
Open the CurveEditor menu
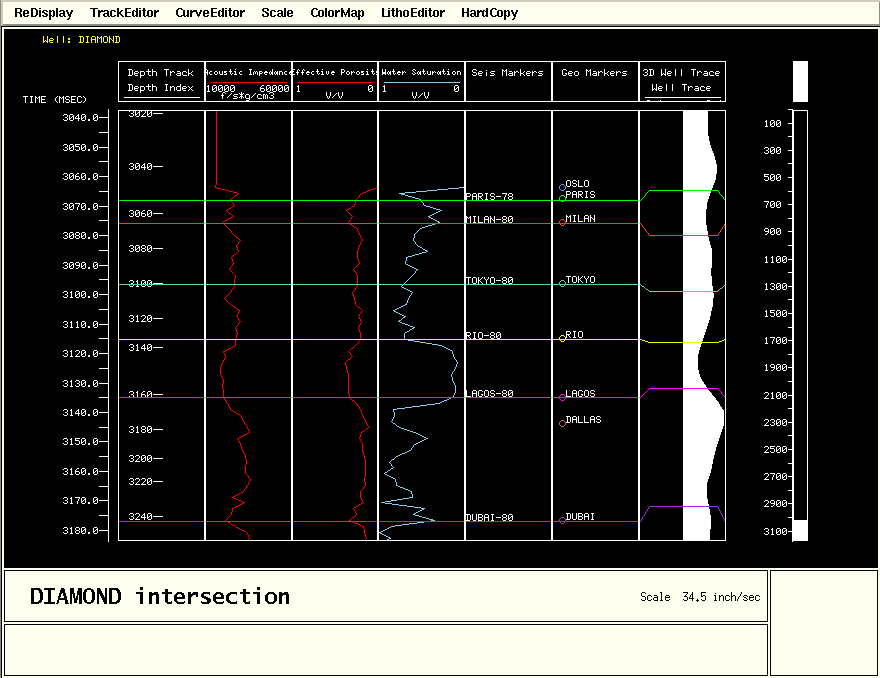tap(209, 13)
